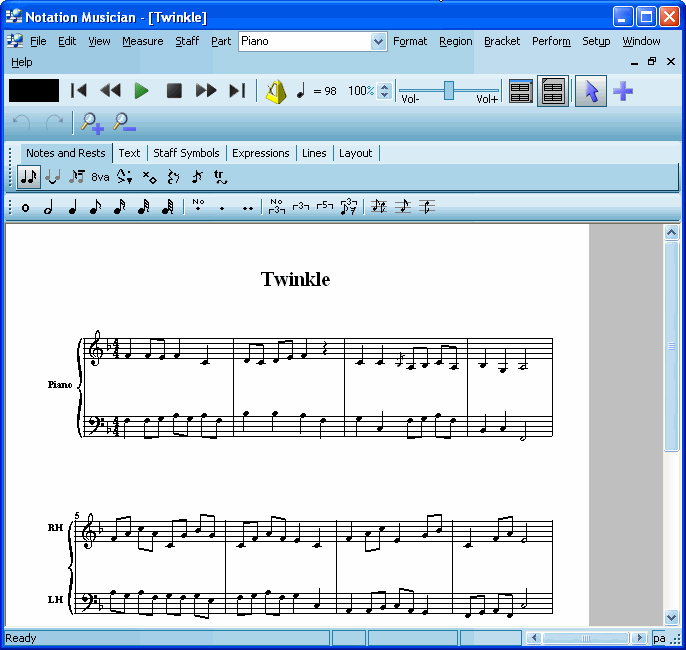Image resolution: width=686 pixels, height=650 pixels.
Task: Open the Measure menu
Action: point(142,41)
